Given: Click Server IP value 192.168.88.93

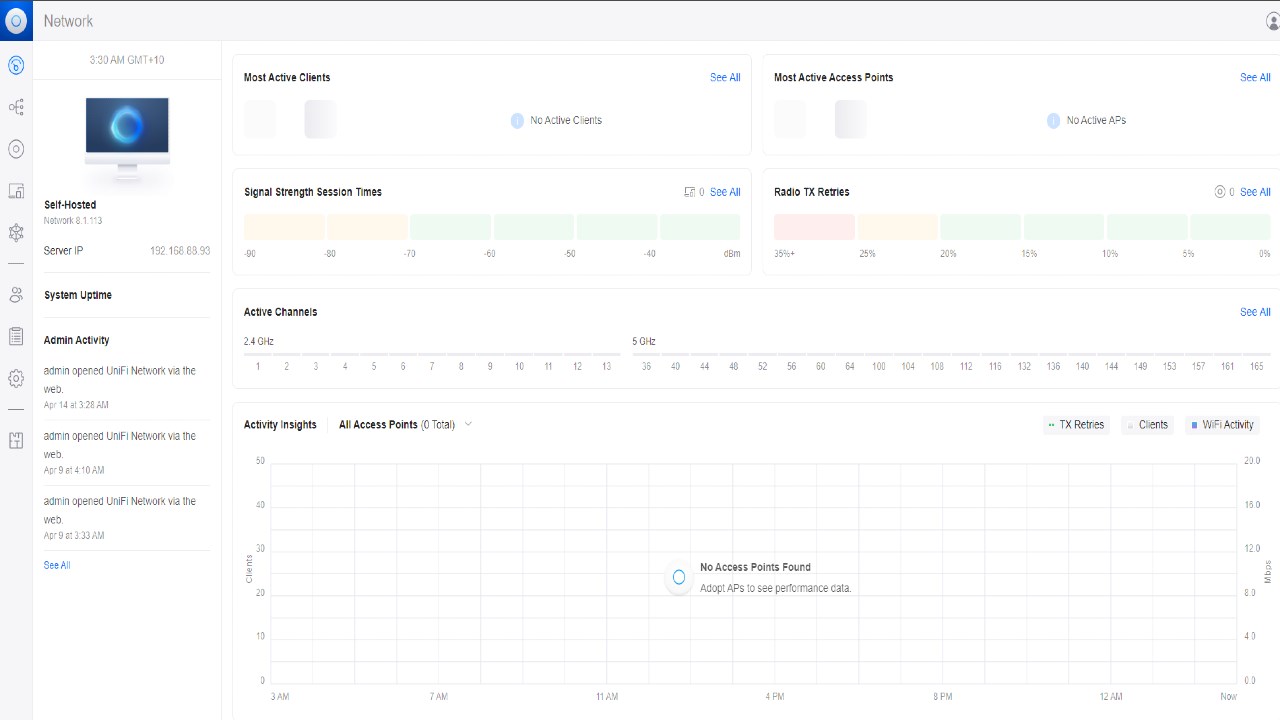Looking at the screenshot, I should (x=180, y=250).
